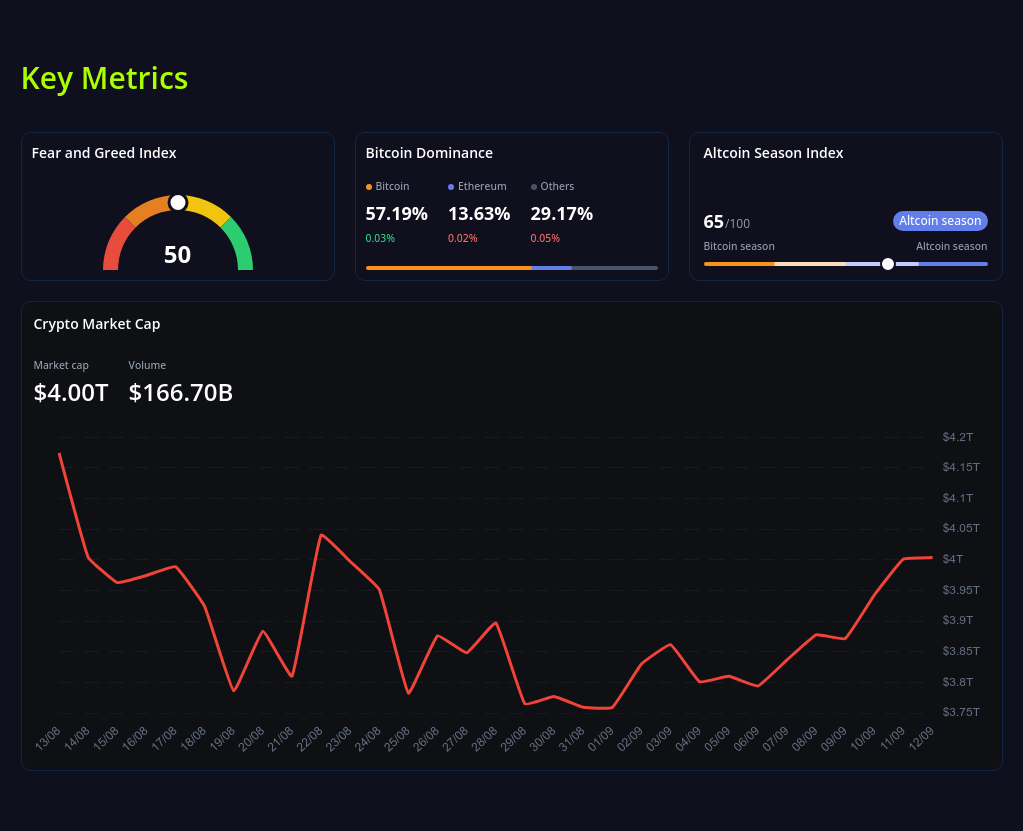Click the Bitcoin 57.19% dominance value
1023x831 pixels.
[396, 214]
